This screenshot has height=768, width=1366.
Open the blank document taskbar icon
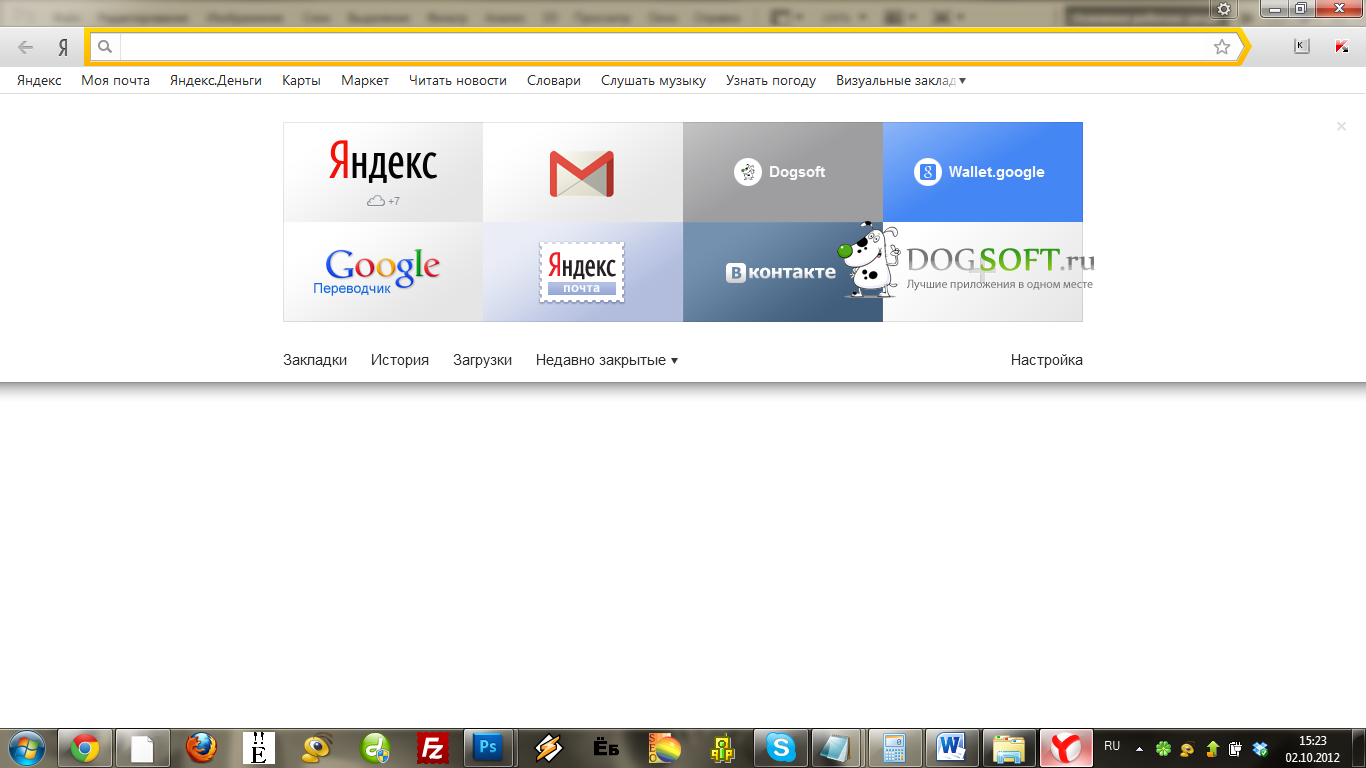click(x=143, y=748)
